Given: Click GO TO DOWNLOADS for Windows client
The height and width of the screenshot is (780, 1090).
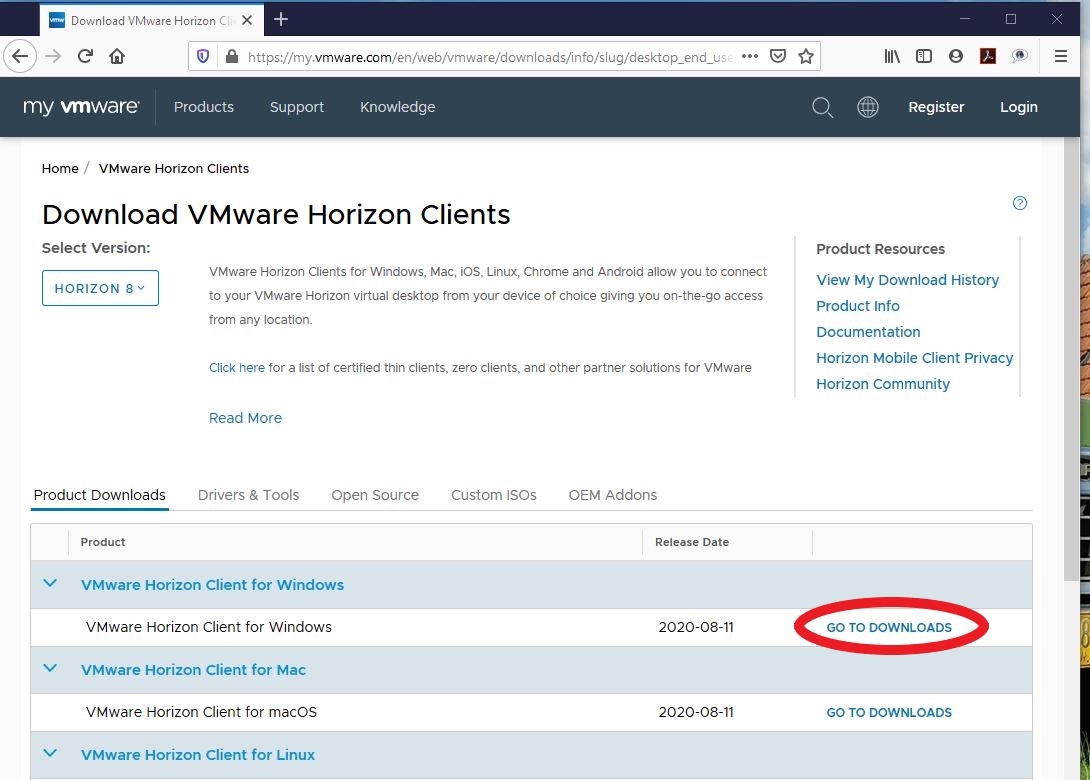Looking at the screenshot, I should (x=889, y=628).
